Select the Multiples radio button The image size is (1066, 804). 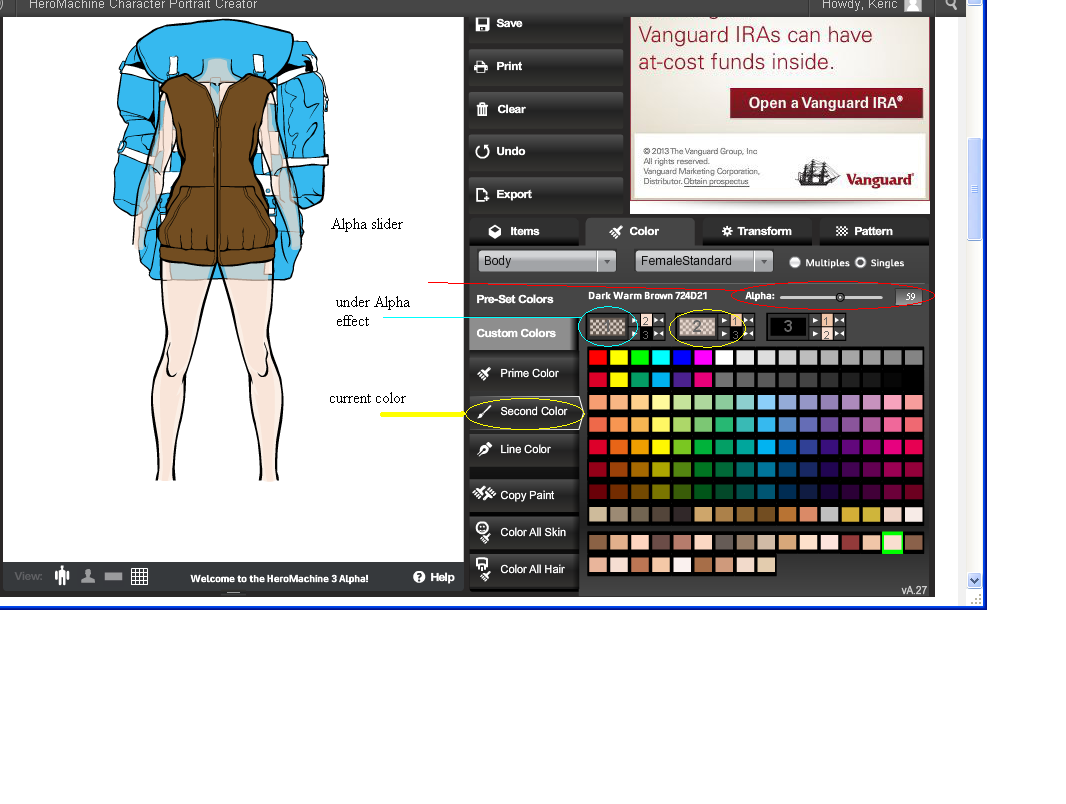point(795,263)
